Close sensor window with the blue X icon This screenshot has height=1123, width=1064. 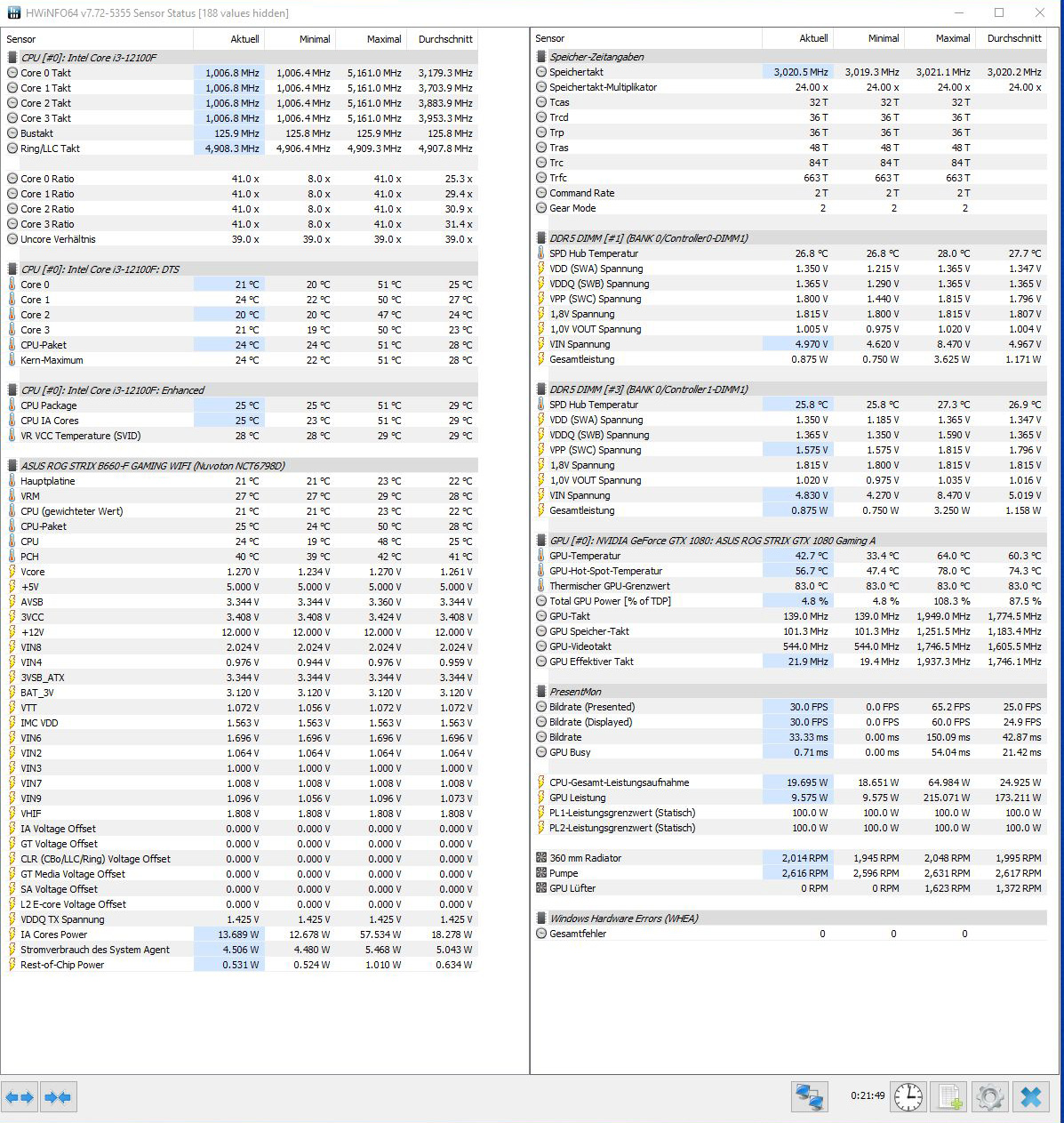tap(1030, 1097)
